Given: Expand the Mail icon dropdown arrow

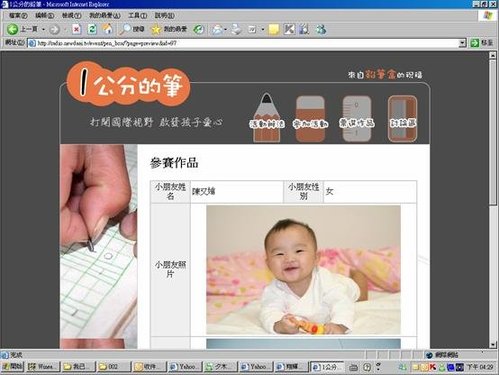Looking at the screenshot, I should click(x=226, y=30).
